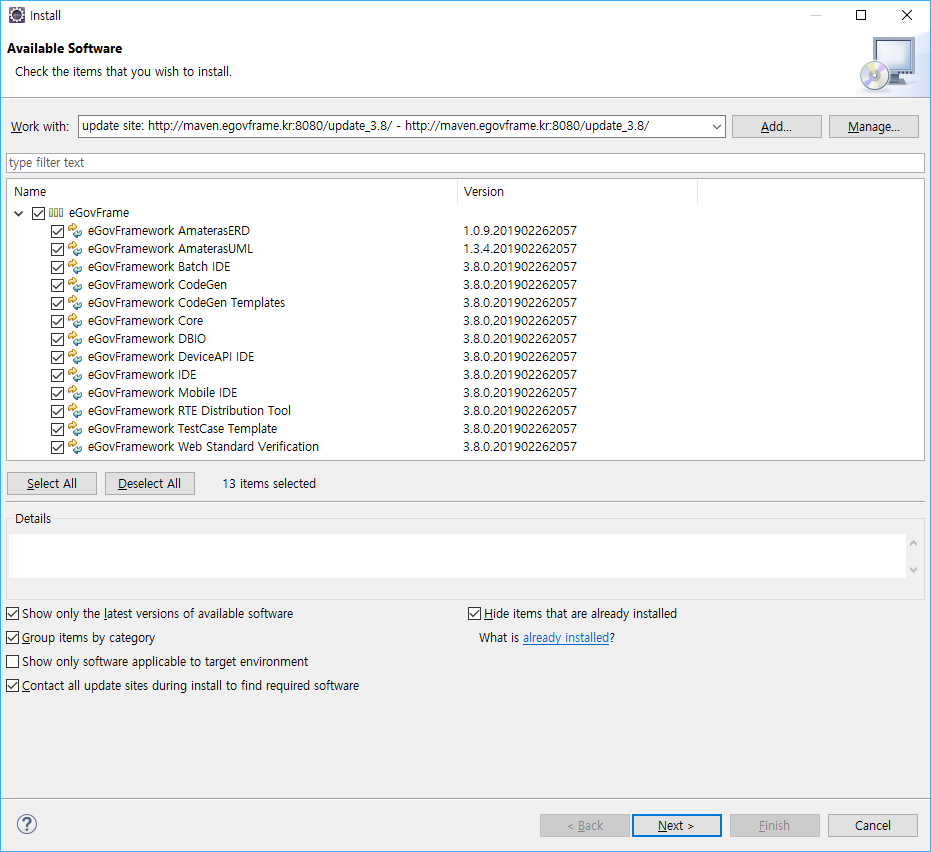Click the Deselect All button
The height and width of the screenshot is (852, 931).
pos(149,484)
